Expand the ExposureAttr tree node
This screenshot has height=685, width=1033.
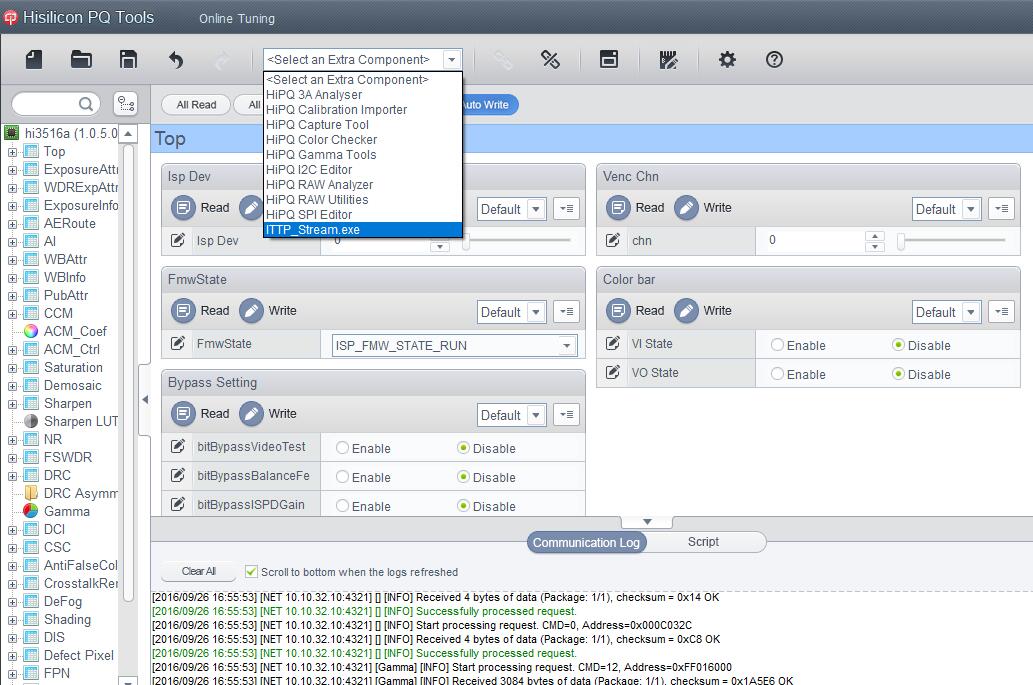[x=12, y=170]
